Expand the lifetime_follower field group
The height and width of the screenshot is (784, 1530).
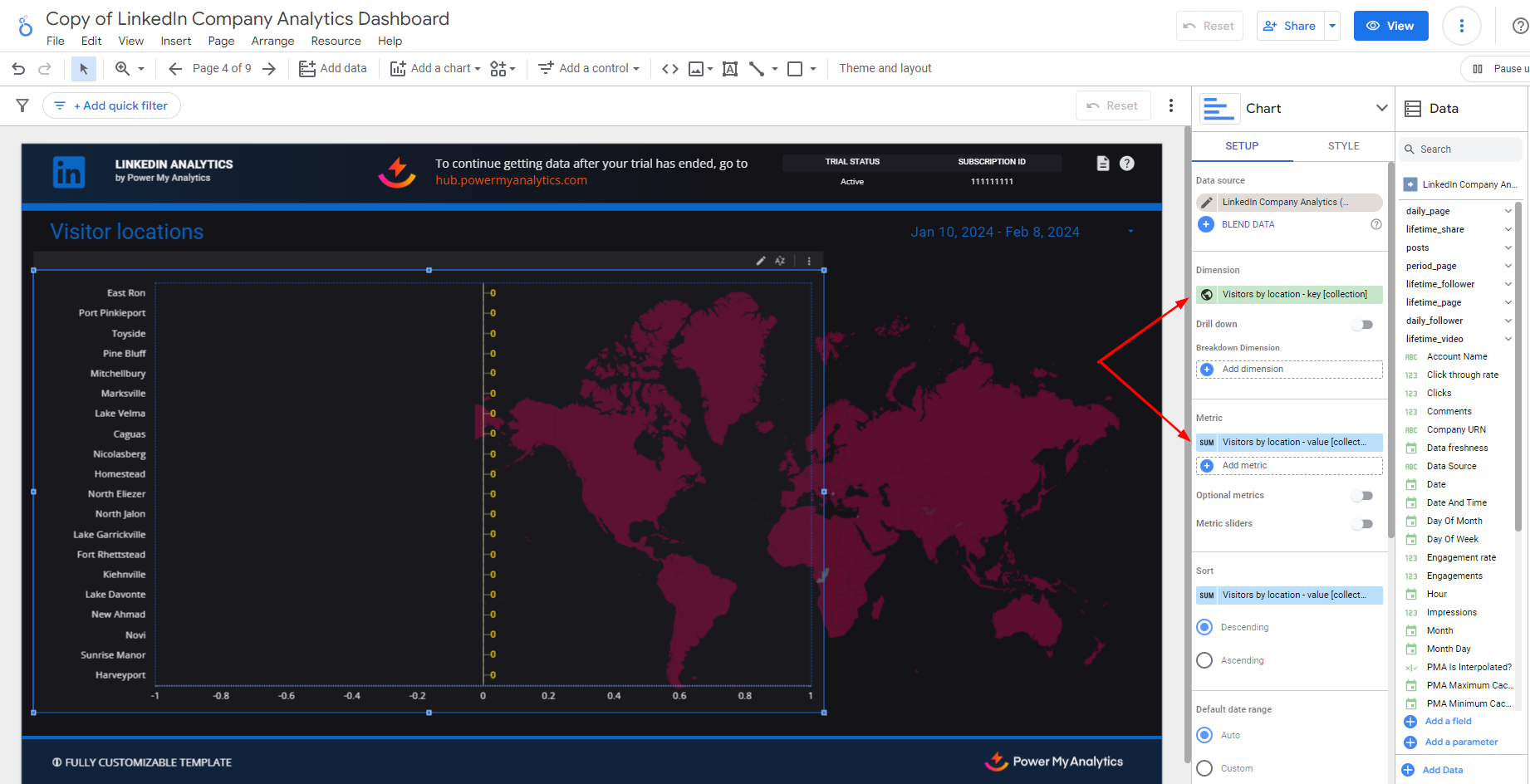point(1508,284)
